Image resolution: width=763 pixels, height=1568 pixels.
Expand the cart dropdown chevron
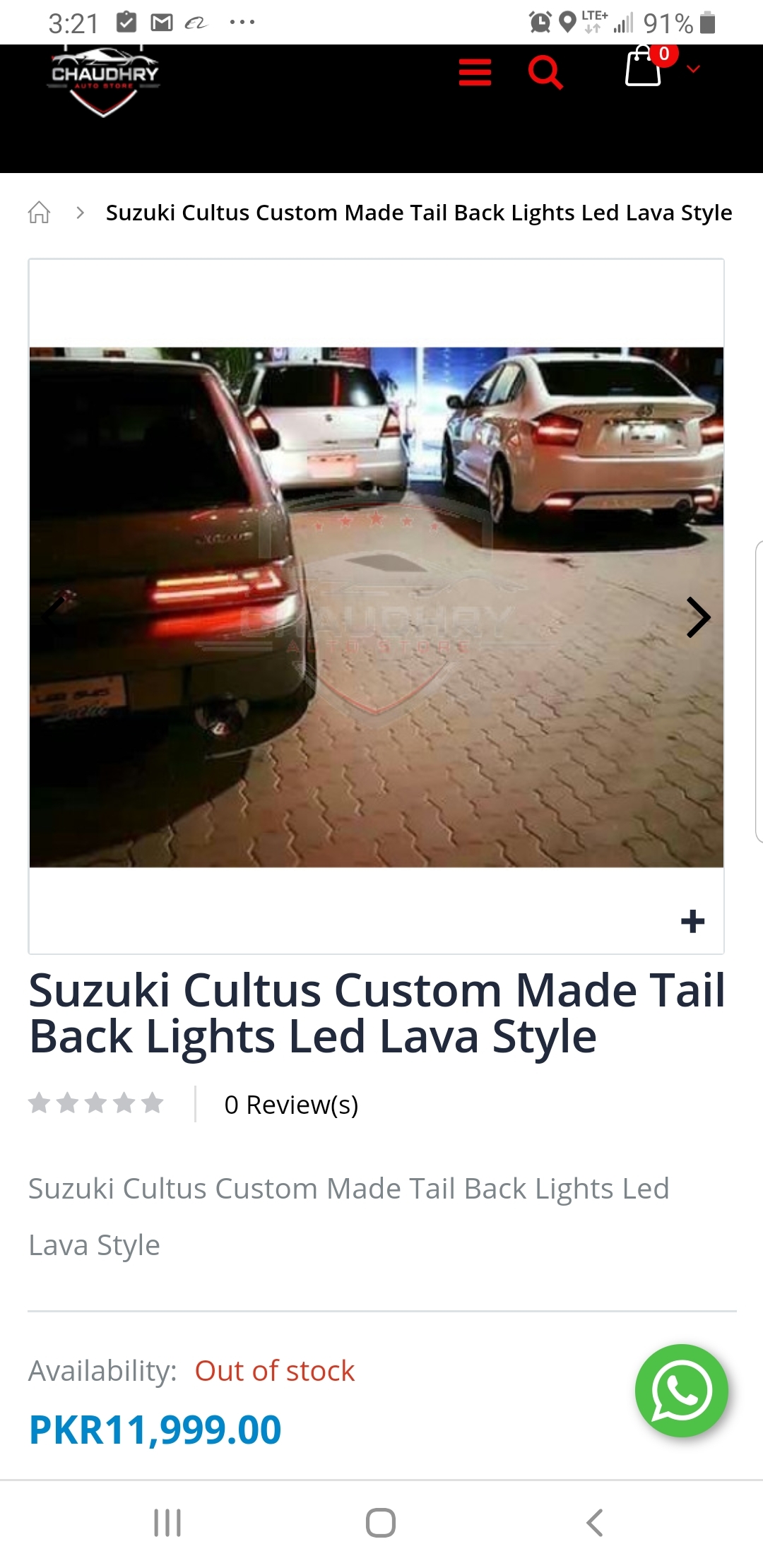693,69
